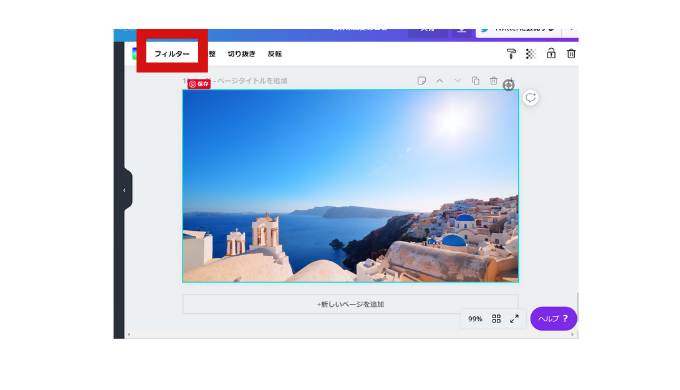The image size is (680, 390).
Task: Select the Santorini photo on the canvas
Action: [350, 186]
